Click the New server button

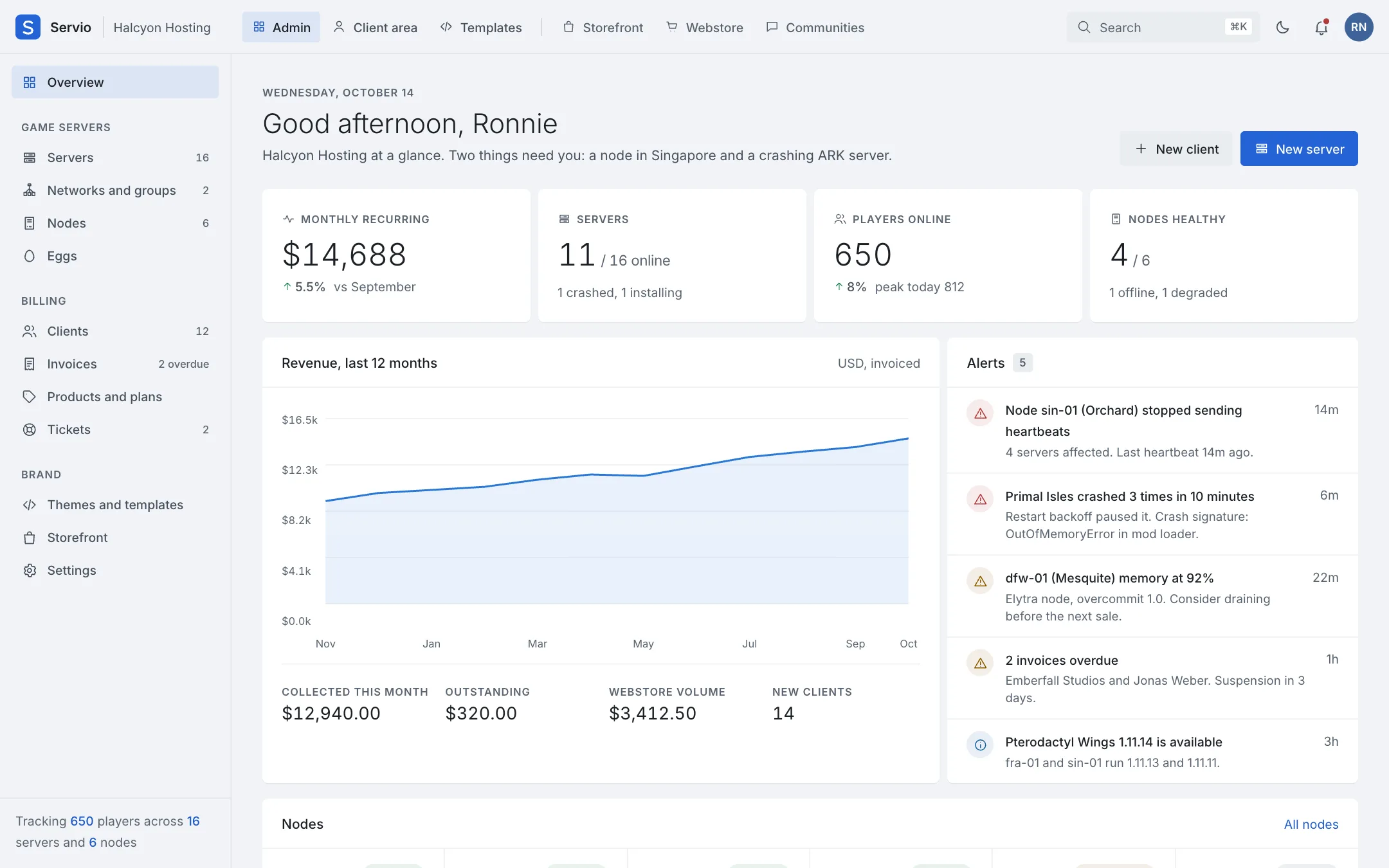point(1299,149)
